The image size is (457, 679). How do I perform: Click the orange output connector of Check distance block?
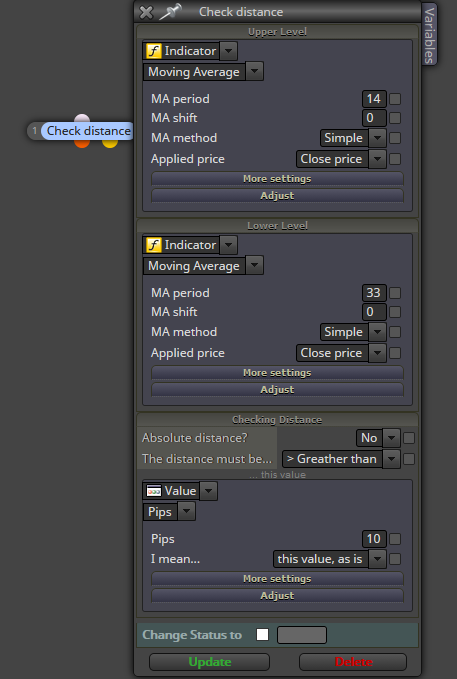pos(82,143)
